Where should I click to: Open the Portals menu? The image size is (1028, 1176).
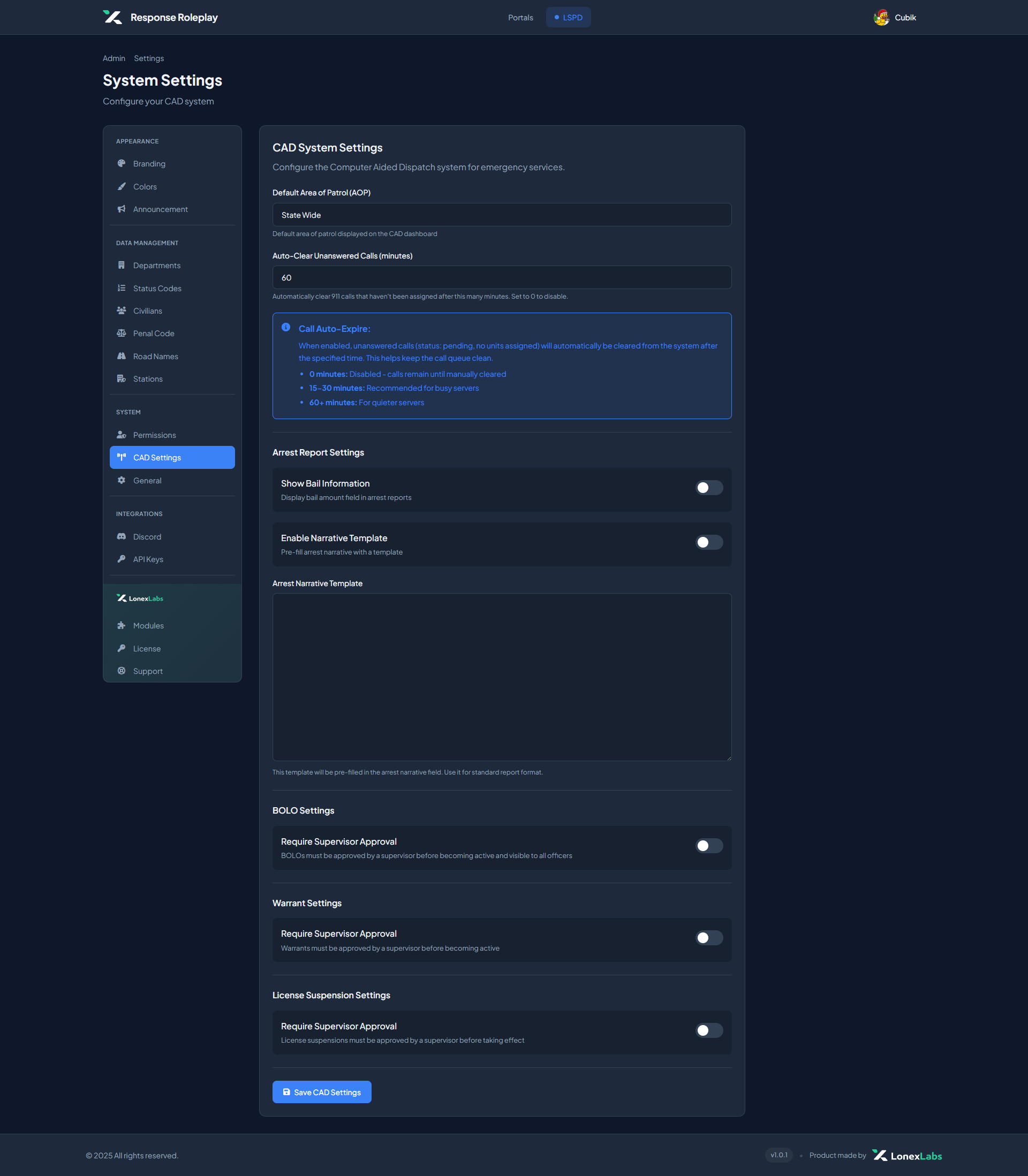pyautogui.click(x=520, y=17)
